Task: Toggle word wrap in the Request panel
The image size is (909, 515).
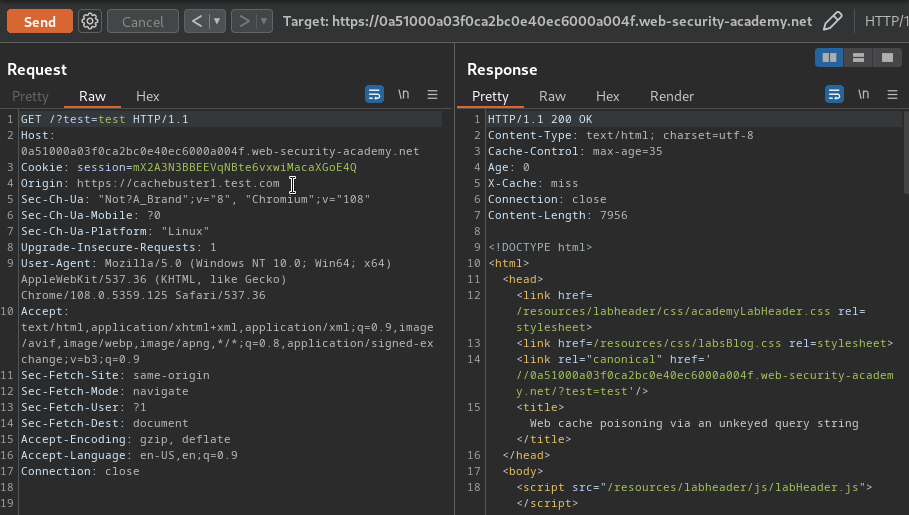Action: point(374,94)
